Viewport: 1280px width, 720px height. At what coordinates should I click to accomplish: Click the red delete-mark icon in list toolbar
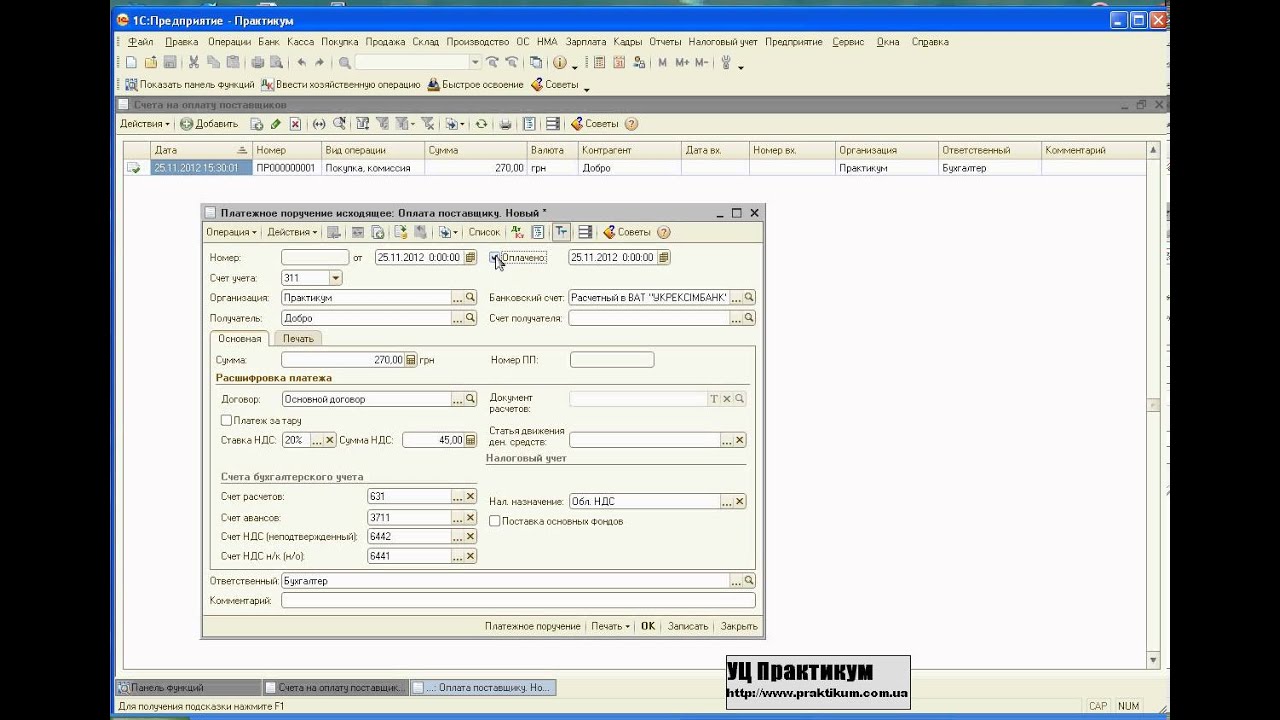pyautogui.click(x=295, y=124)
